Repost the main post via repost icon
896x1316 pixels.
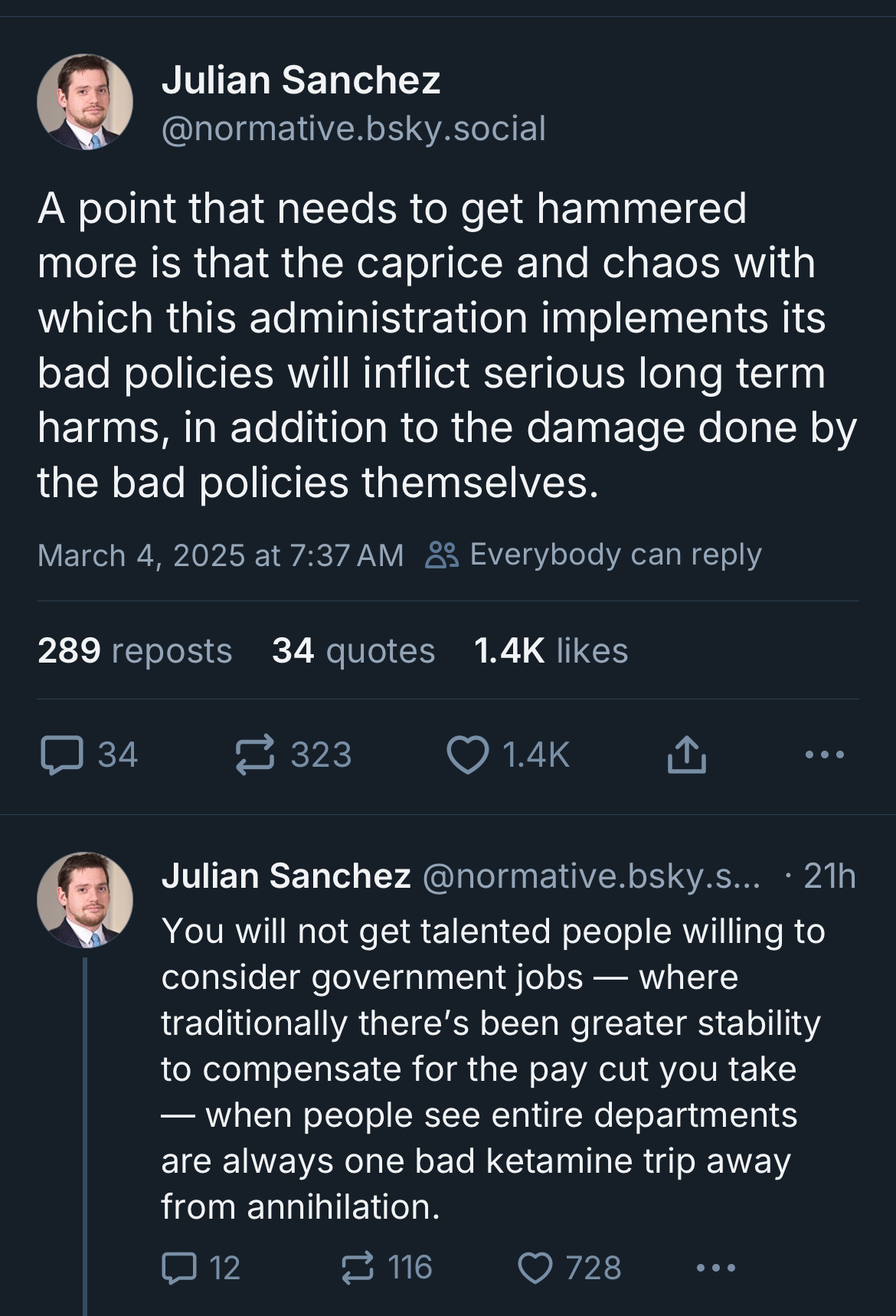pyautogui.click(x=254, y=755)
